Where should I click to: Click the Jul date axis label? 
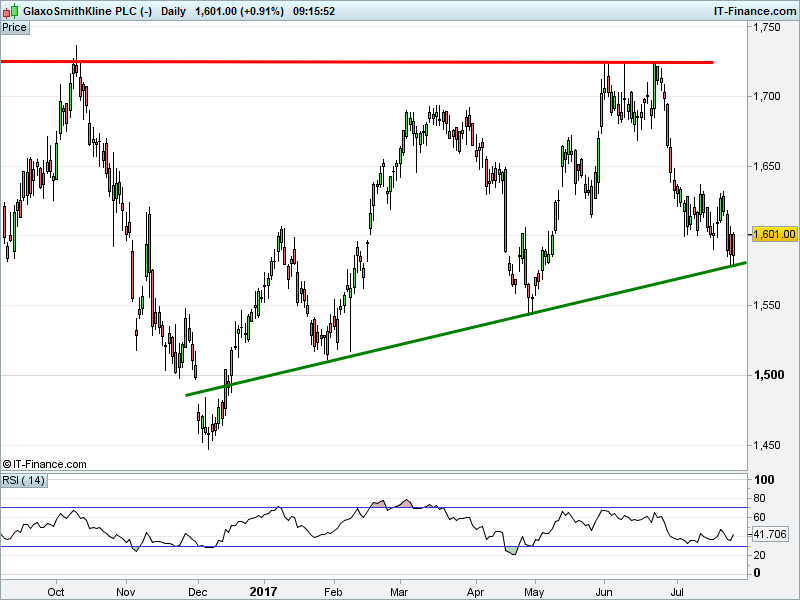677,592
